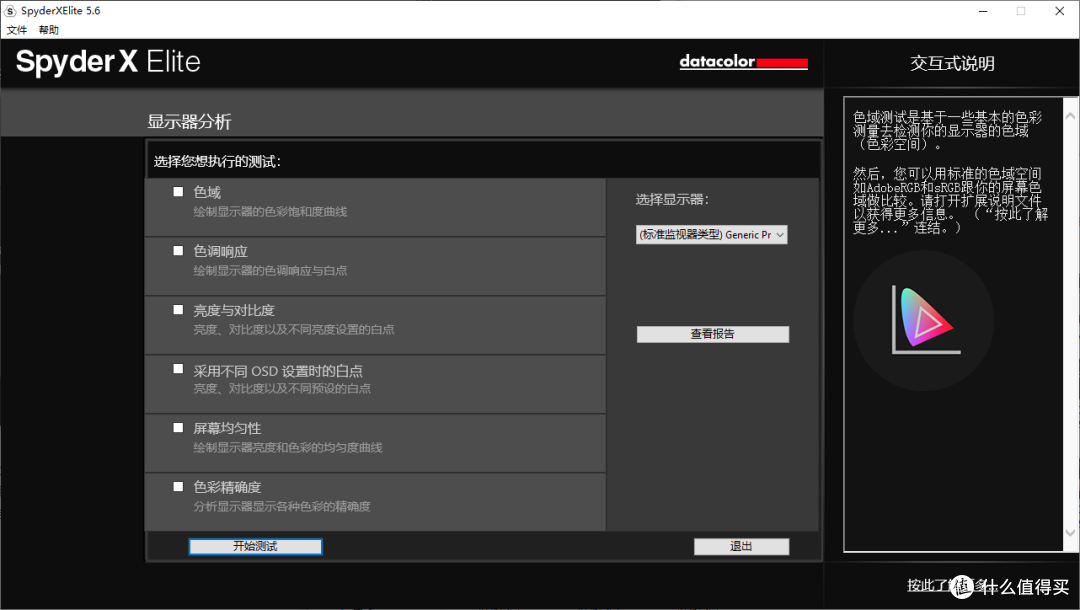Click the 交互式说明 panel heading

[952, 63]
